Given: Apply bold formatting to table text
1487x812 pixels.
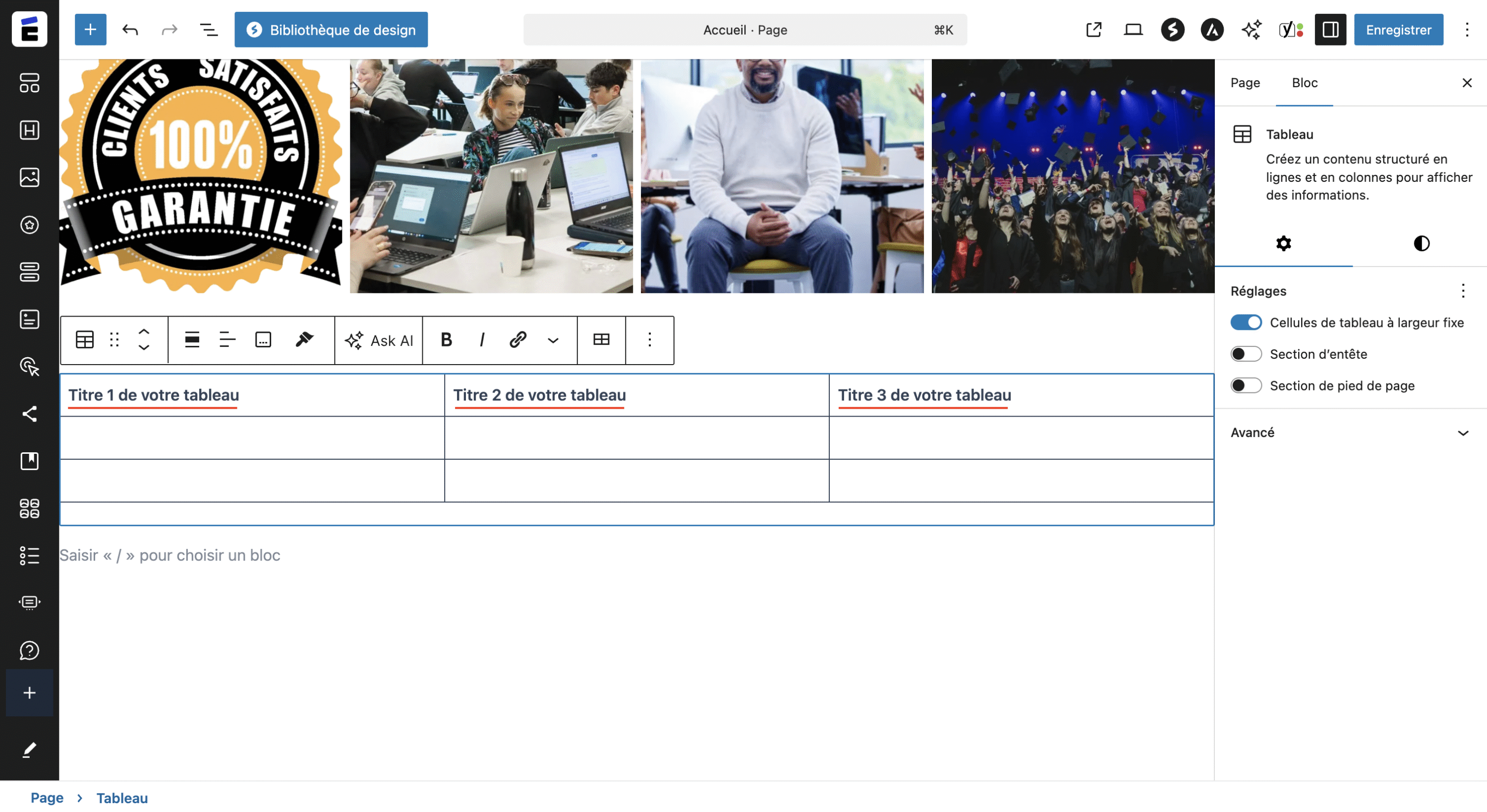Looking at the screenshot, I should coord(446,340).
